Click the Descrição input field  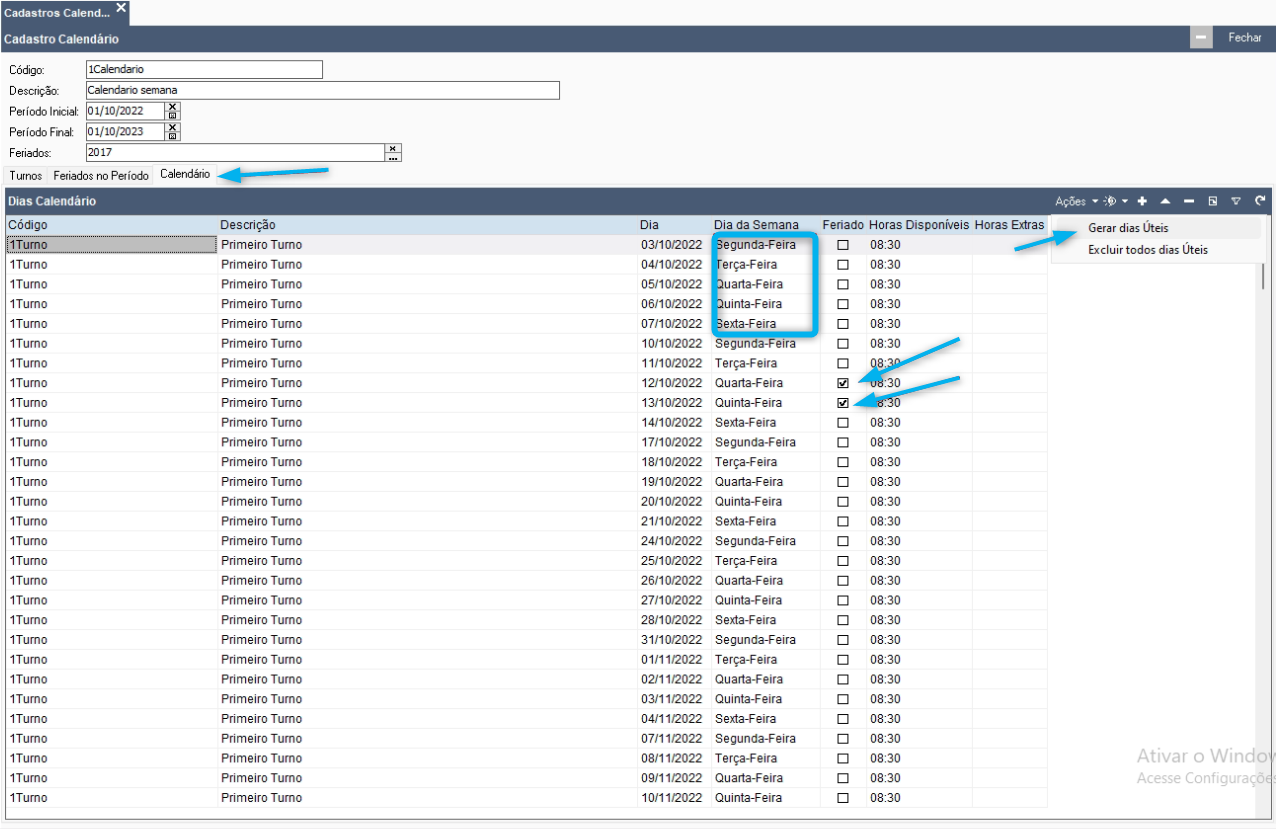tap(322, 91)
